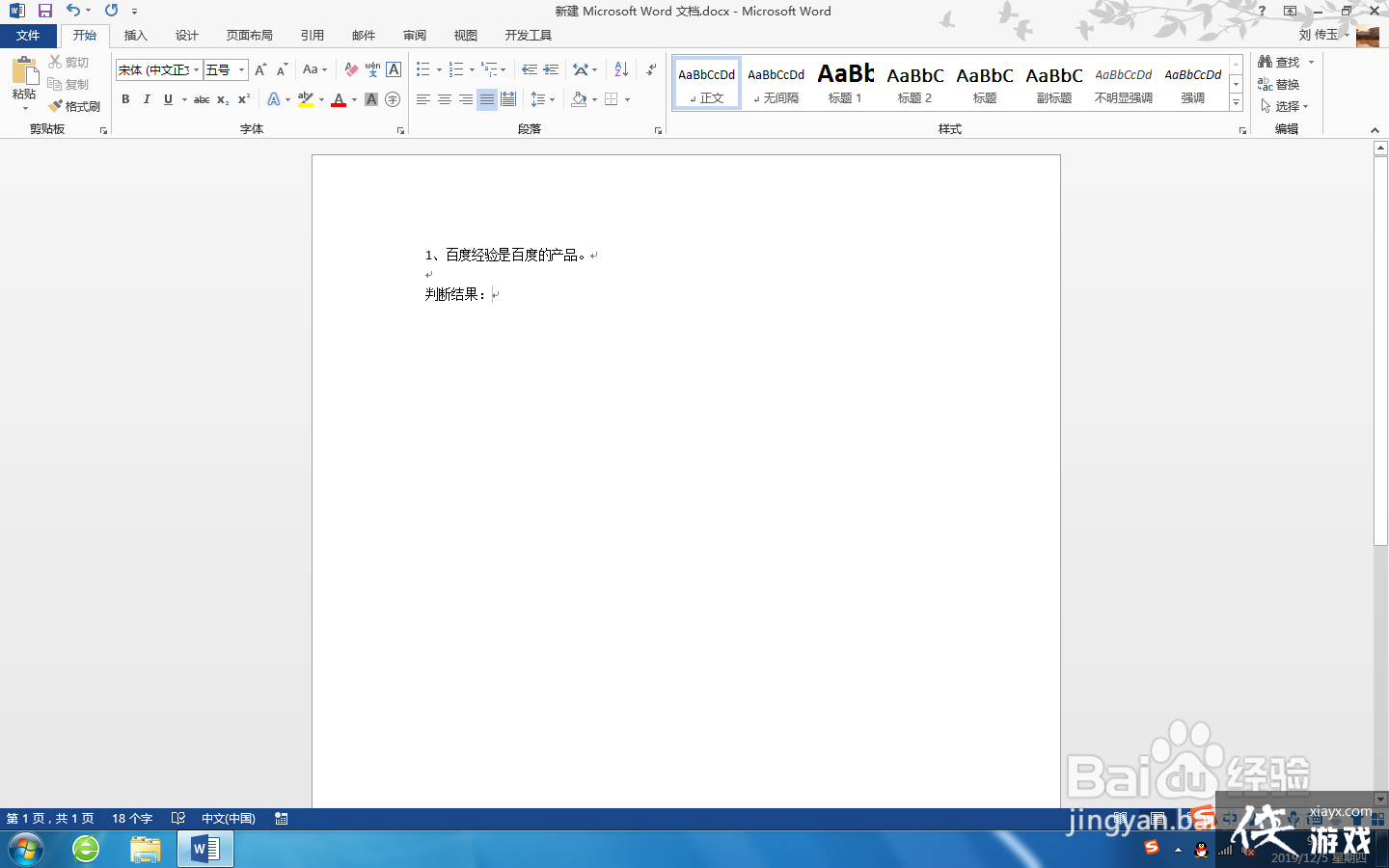The height and width of the screenshot is (868, 1389).
Task: Open the font name combo box
Action: click(158, 69)
